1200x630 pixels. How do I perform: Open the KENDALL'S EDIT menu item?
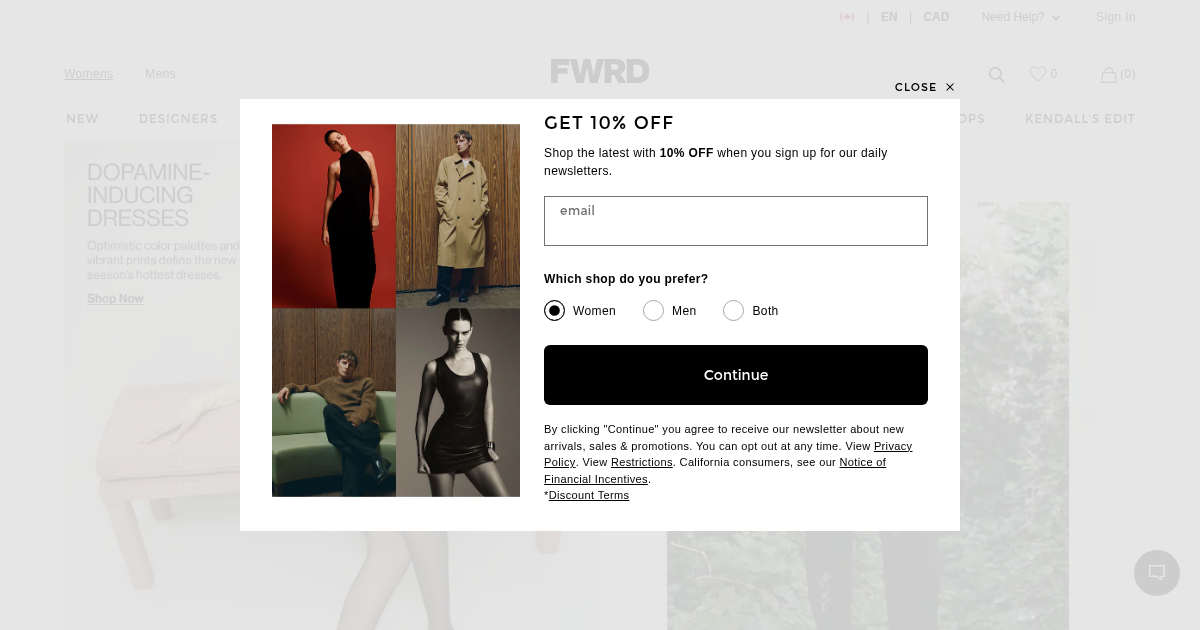click(x=1080, y=119)
